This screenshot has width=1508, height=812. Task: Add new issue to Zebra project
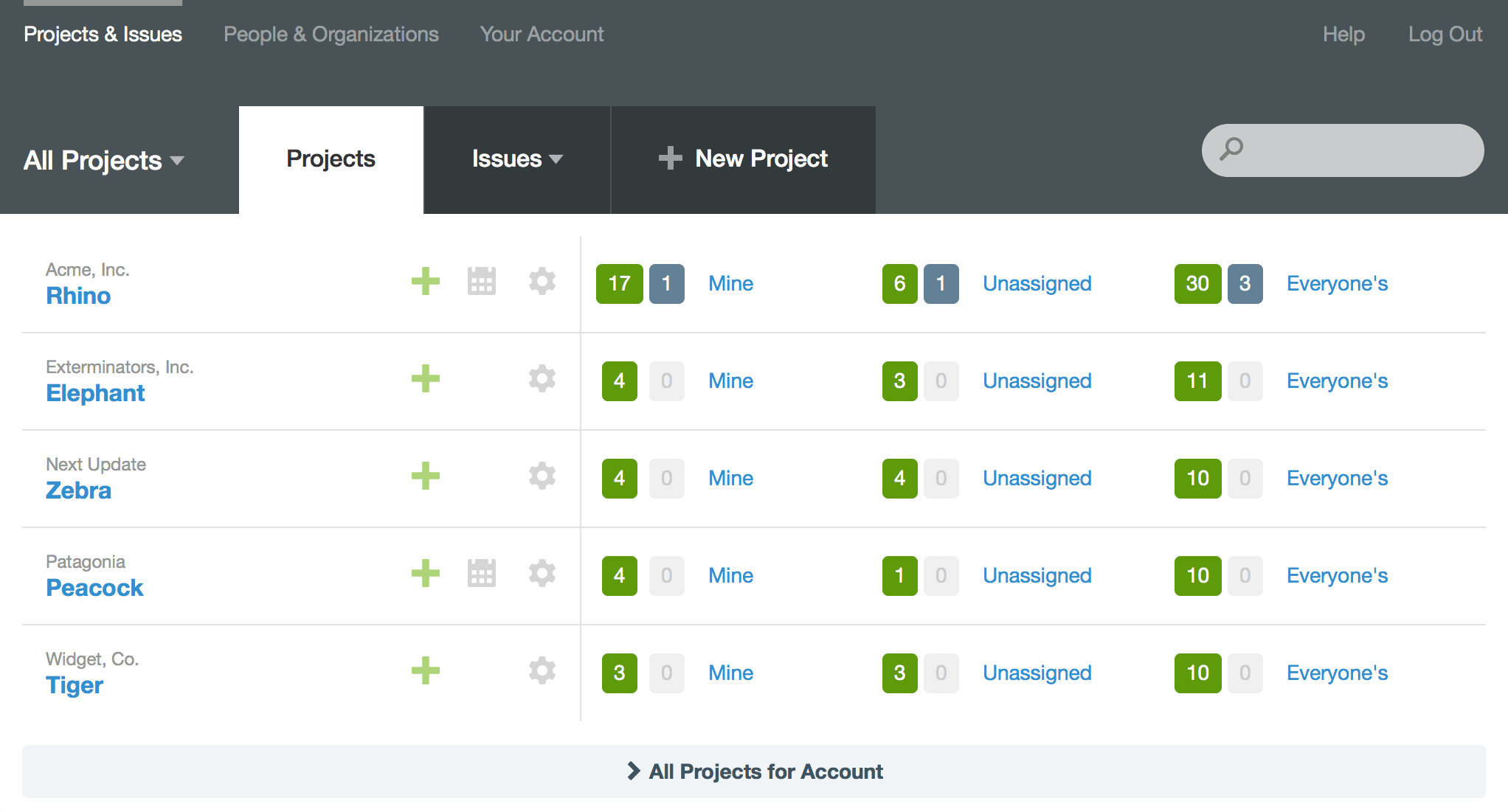point(426,476)
